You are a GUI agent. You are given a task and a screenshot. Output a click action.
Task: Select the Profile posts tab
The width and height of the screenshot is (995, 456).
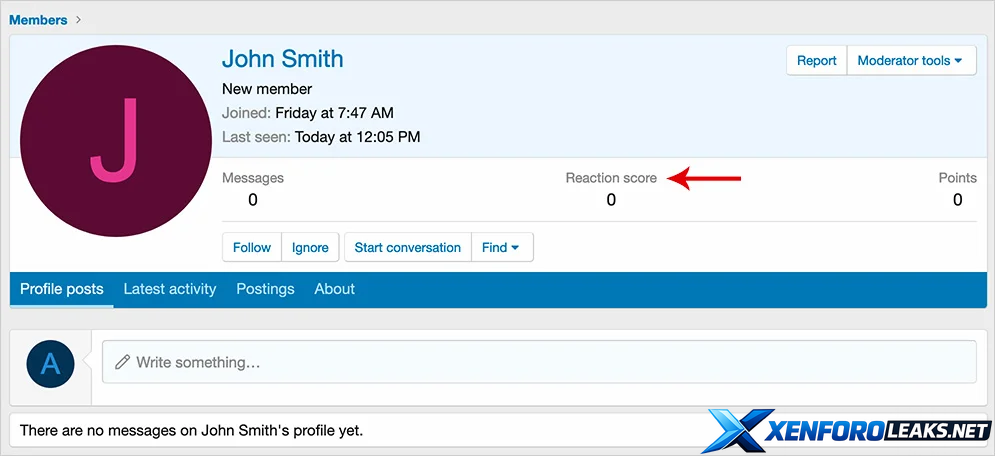coord(62,289)
